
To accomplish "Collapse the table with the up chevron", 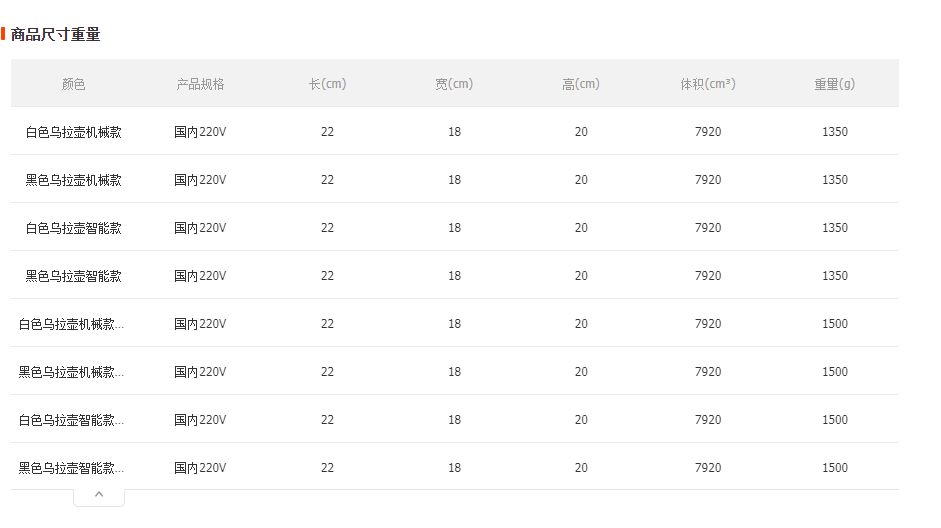I will [99, 495].
